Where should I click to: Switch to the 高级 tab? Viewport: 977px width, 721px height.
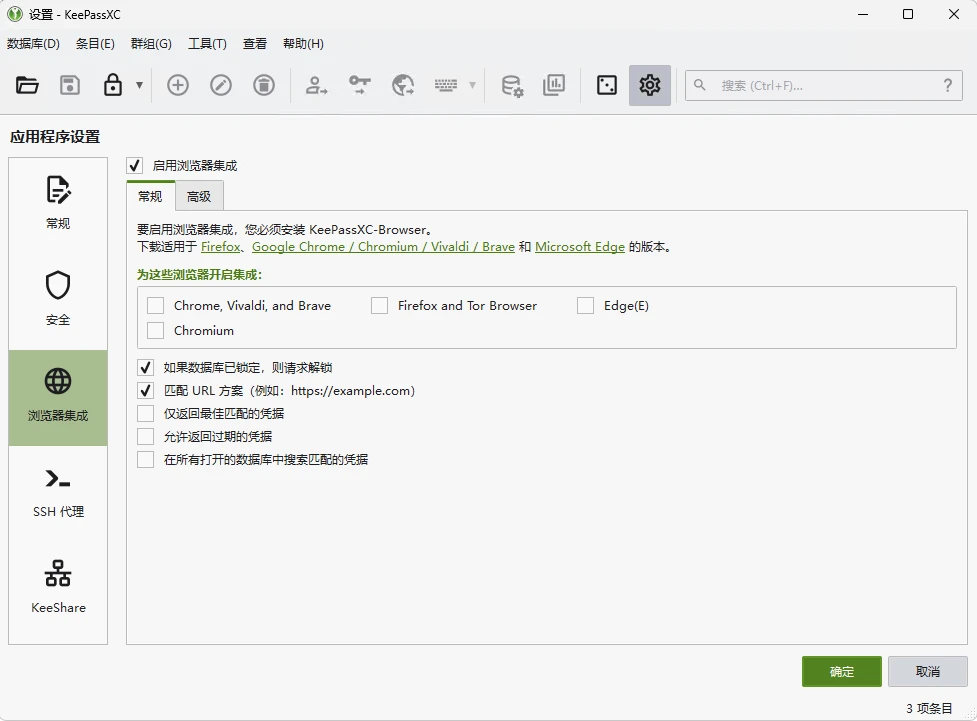click(199, 196)
